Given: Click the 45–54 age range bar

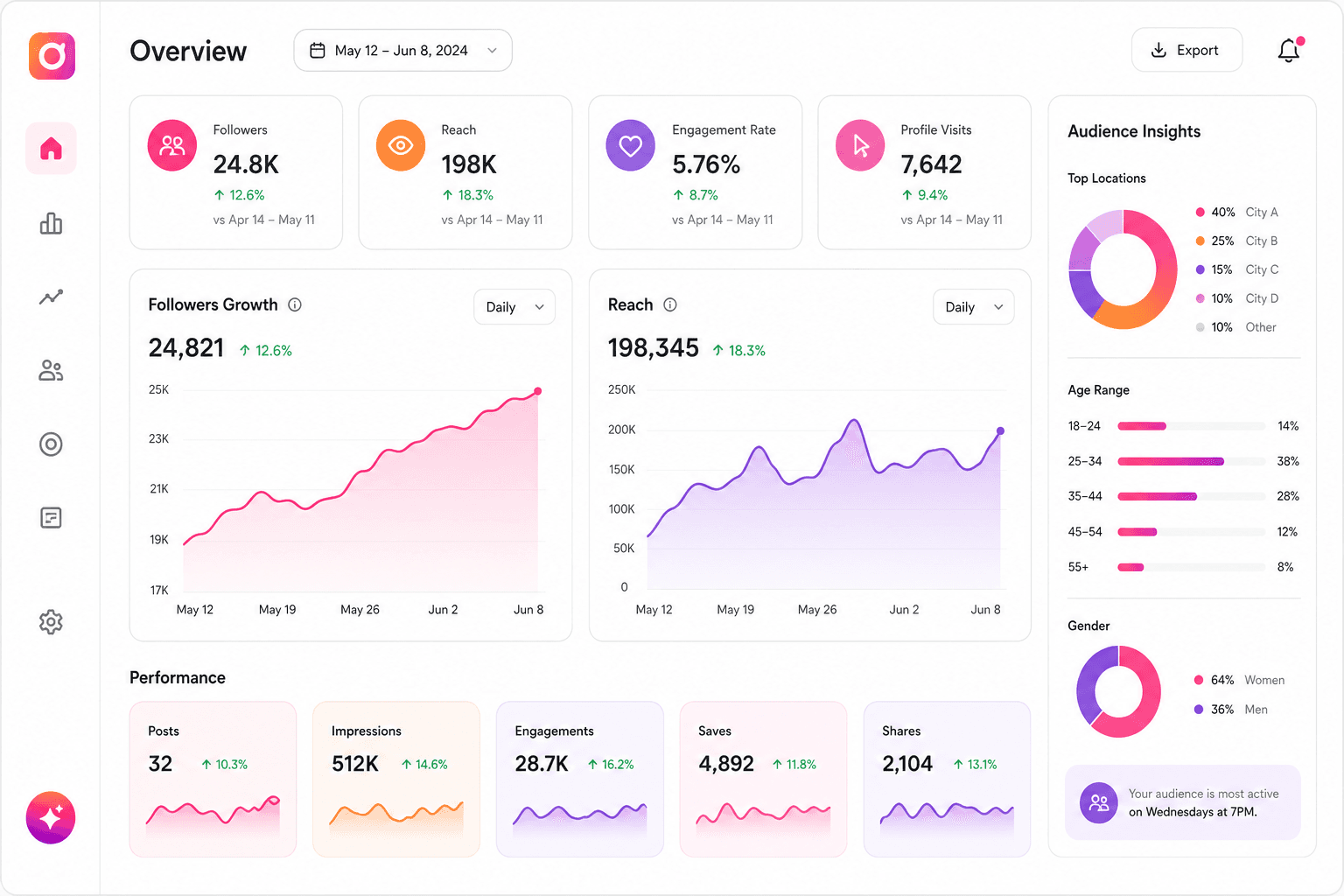Looking at the screenshot, I should 1192,532.
